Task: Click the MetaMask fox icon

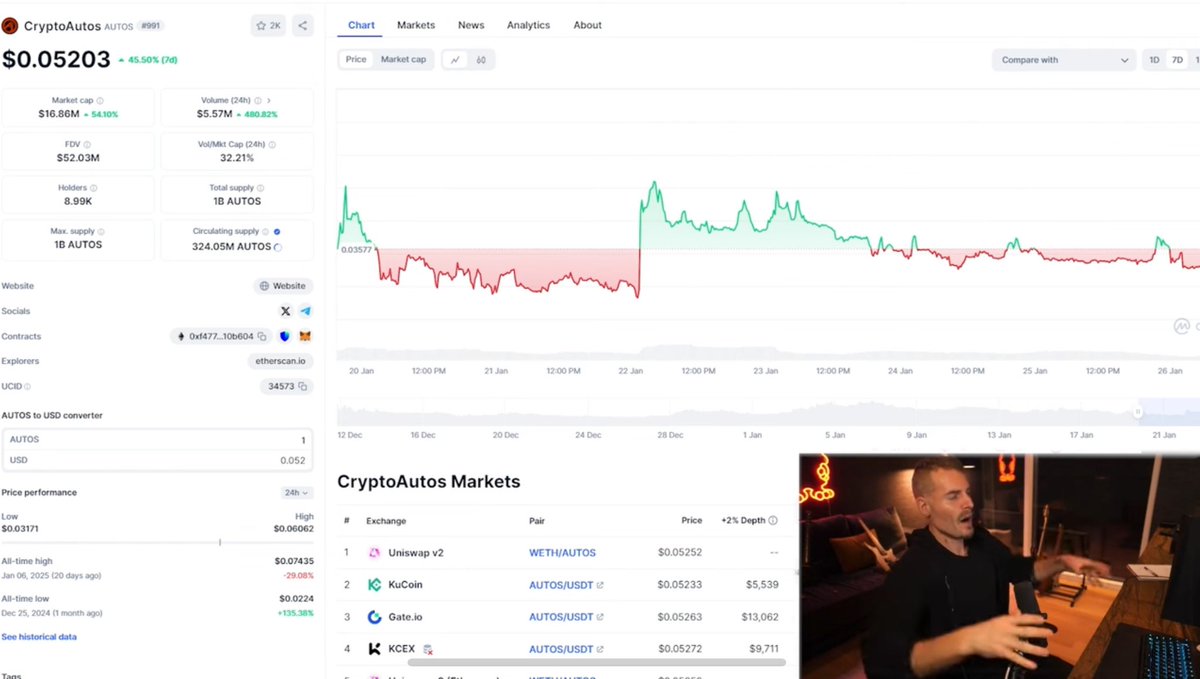Action: (x=305, y=337)
